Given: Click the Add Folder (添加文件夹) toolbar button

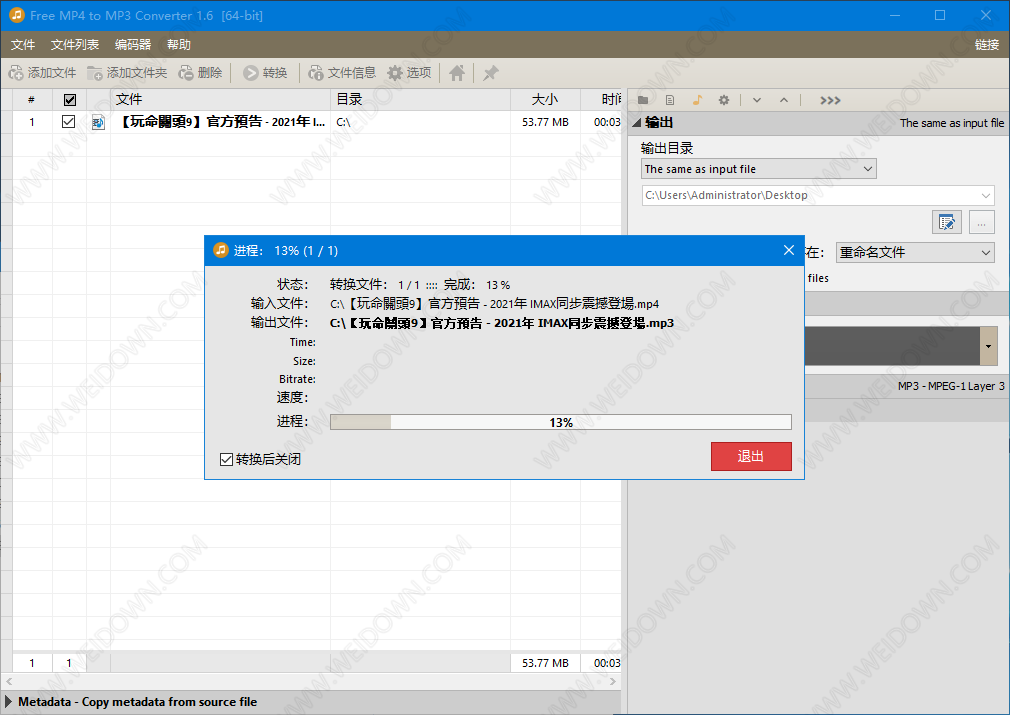Looking at the screenshot, I should point(128,73).
